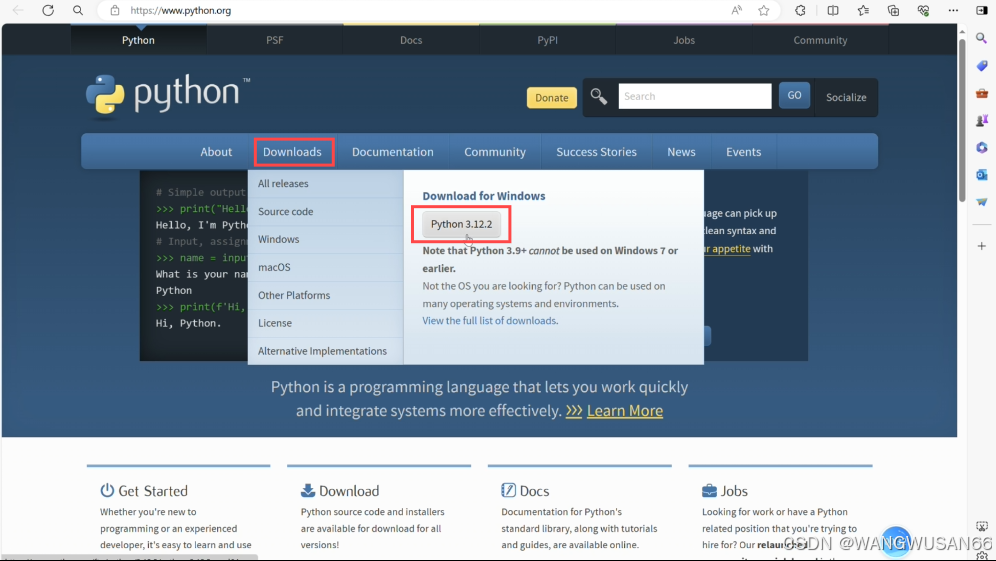Click the sidebar shopping tag icon
Screen dimensions: 996x561
tap(982, 66)
